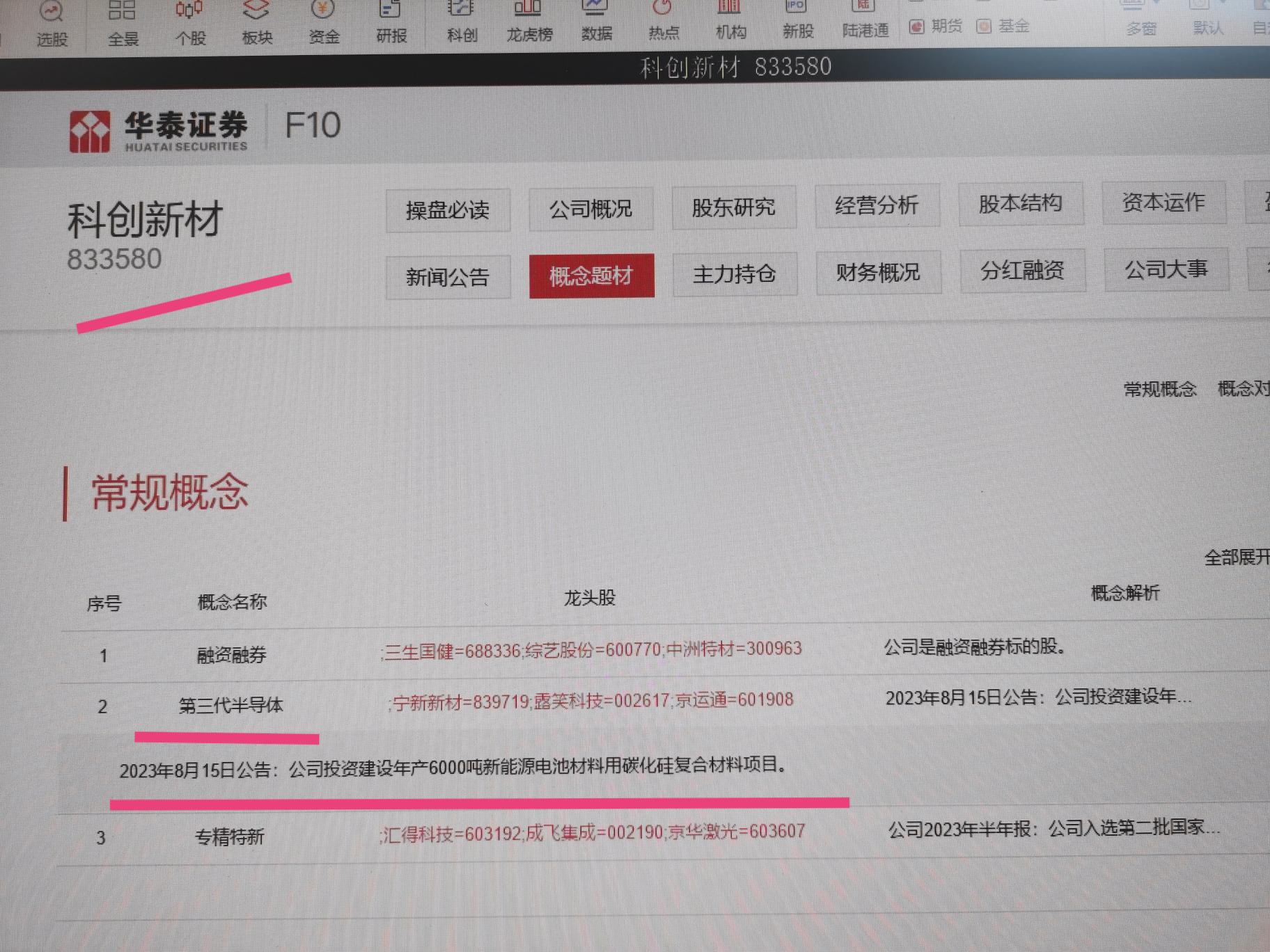Viewport: 1270px width, 952px height.
Task: Open the 机构 institutions icon
Action: [730, 19]
